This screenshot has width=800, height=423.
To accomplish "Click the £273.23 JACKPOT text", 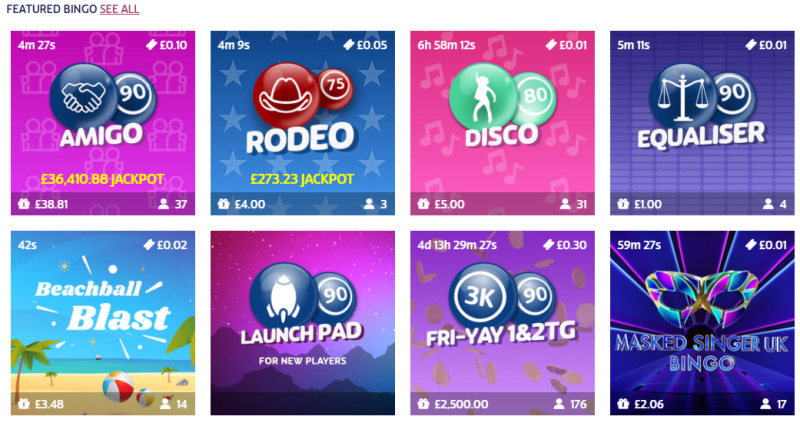I will tap(302, 179).
